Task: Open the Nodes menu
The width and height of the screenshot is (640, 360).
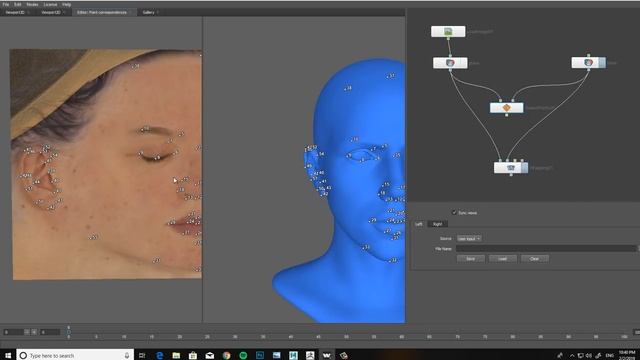Action: [x=32, y=4]
